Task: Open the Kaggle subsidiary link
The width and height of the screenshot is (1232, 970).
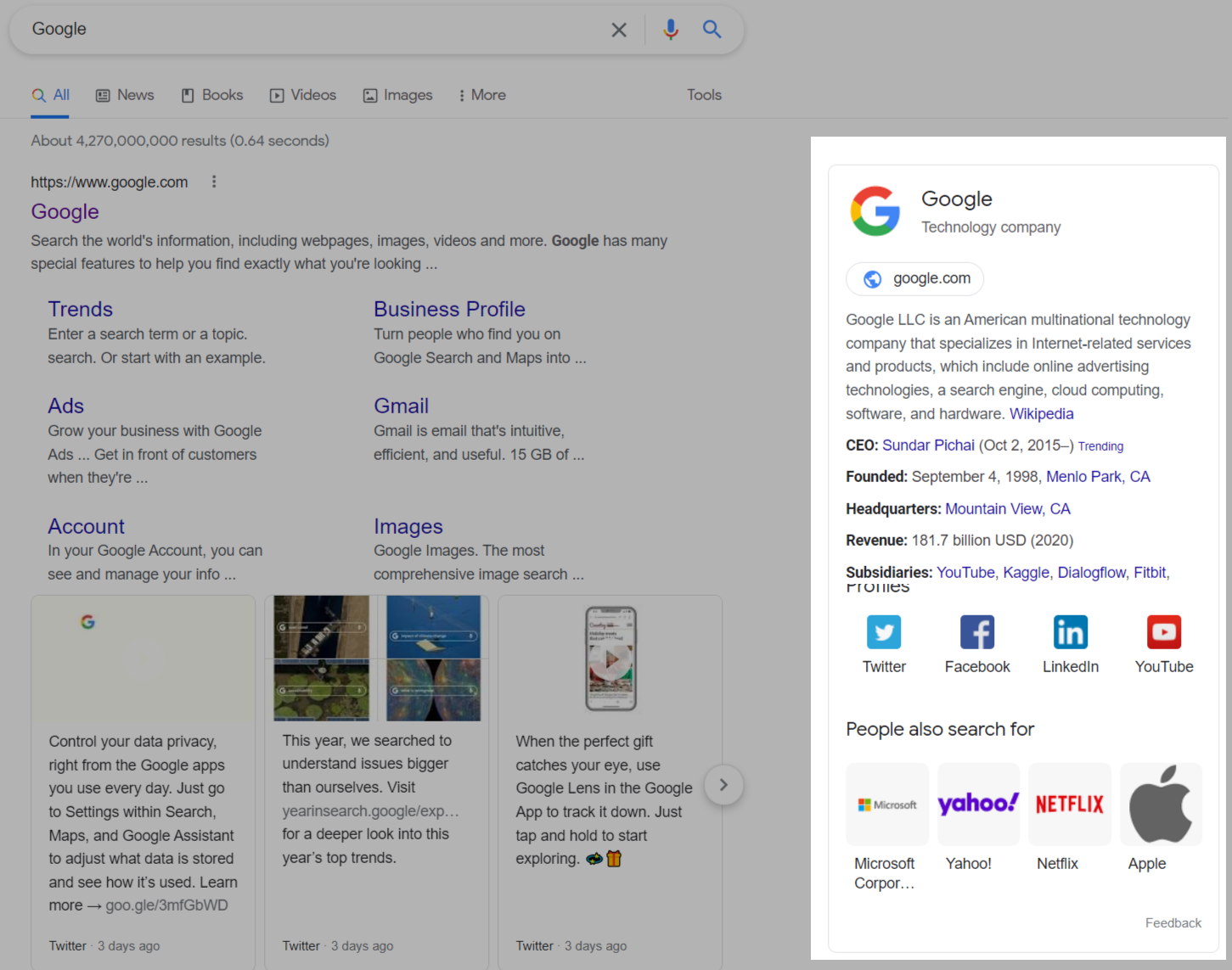Action: 1027,573
